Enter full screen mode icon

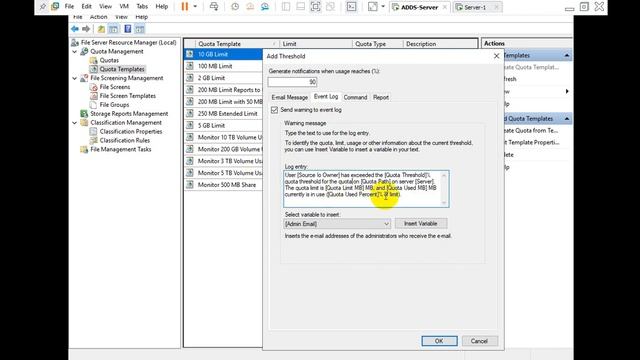point(316,7)
